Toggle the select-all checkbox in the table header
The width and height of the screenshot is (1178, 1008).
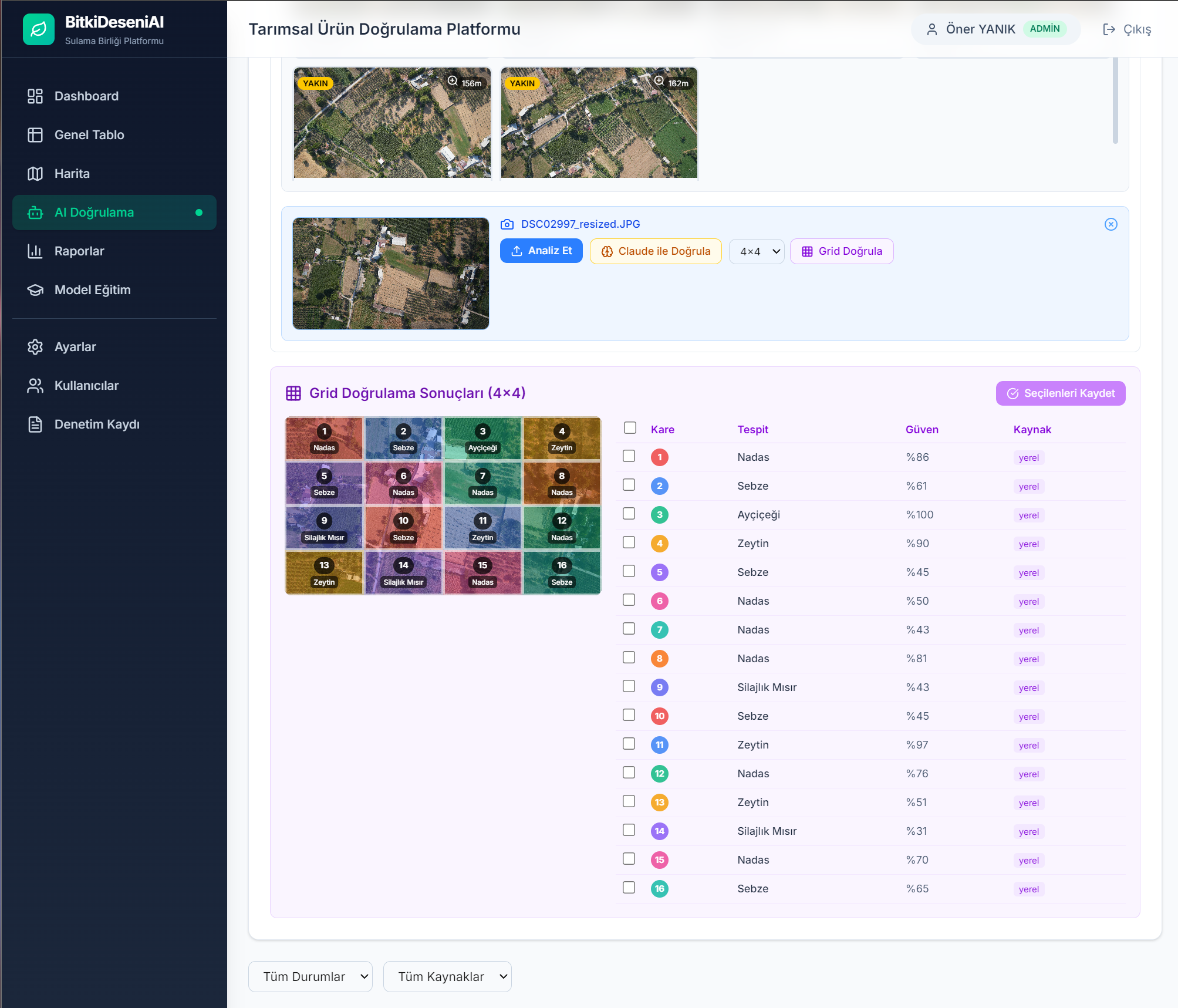coord(630,428)
